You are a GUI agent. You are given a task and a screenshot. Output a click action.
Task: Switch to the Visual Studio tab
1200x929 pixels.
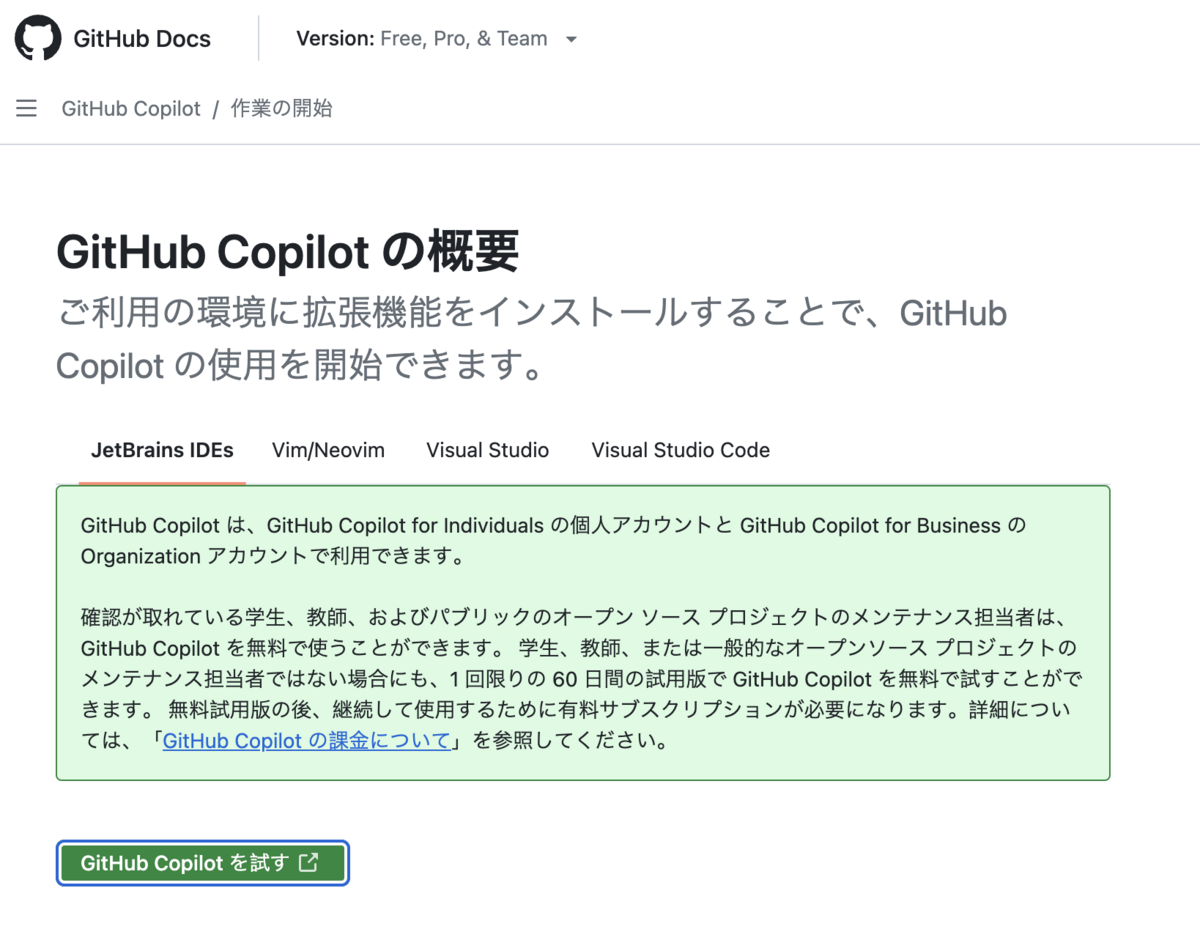pos(487,450)
